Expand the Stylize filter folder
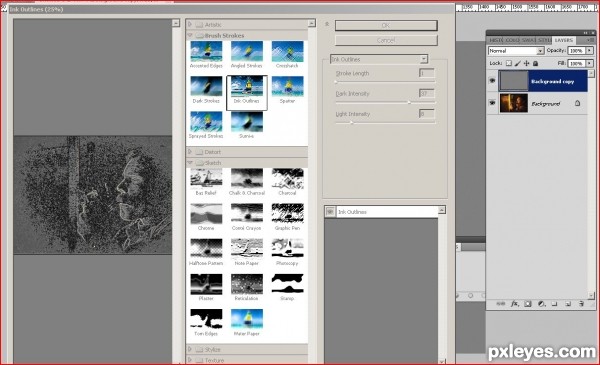 pos(190,349)
